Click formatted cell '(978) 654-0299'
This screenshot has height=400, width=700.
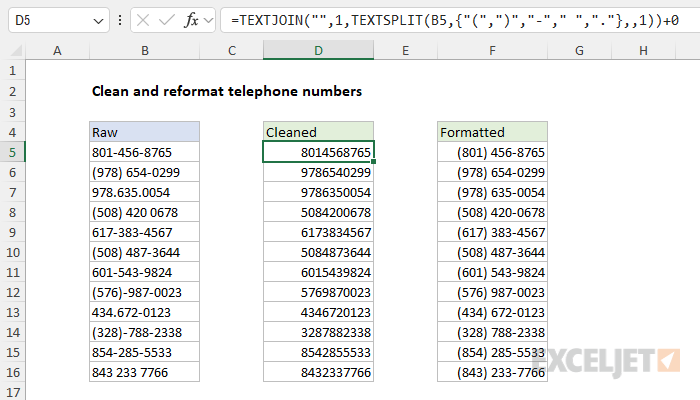tap(492, 172)
